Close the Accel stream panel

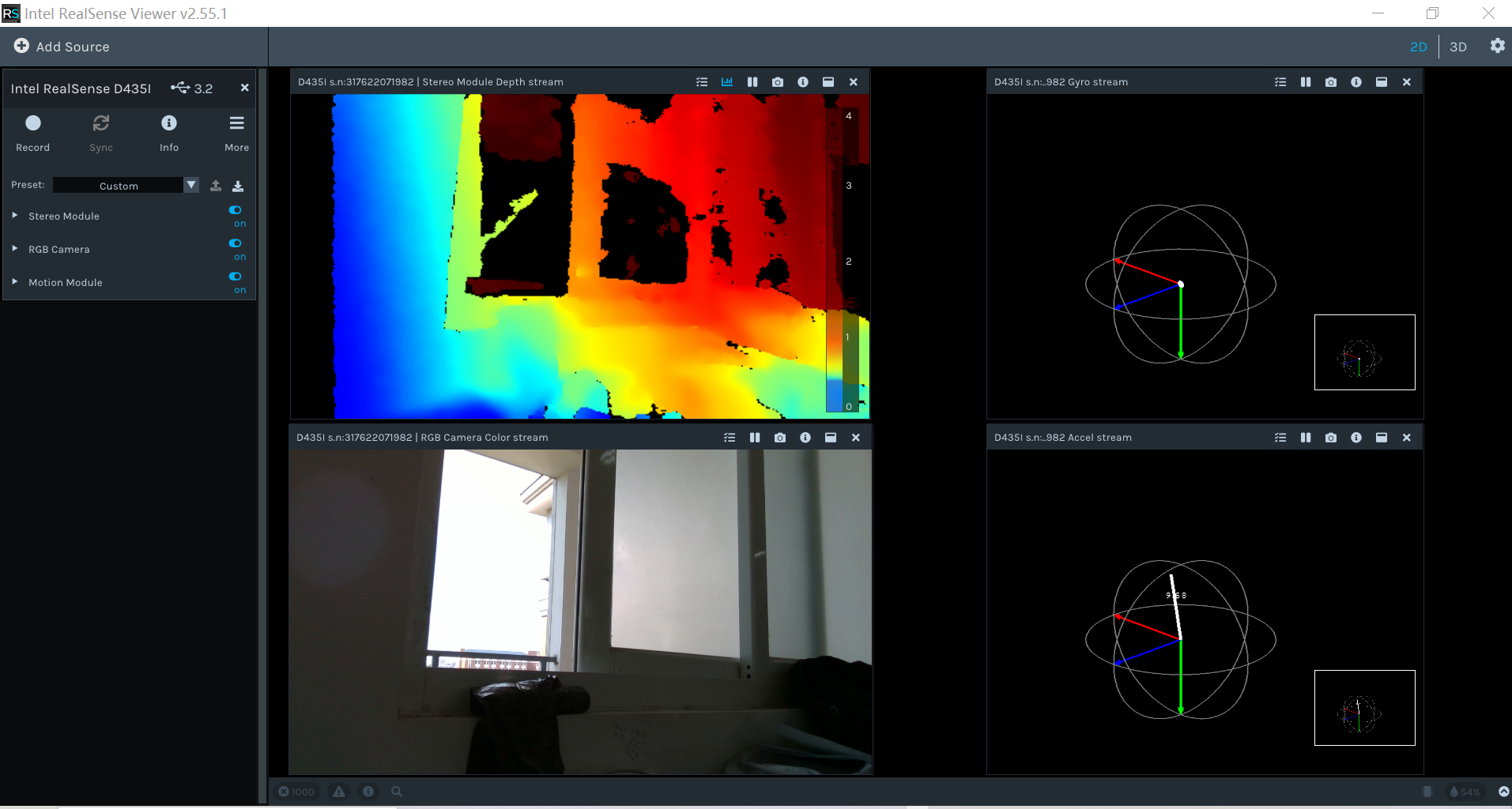pyautogui.click(x=1407, y=438)
